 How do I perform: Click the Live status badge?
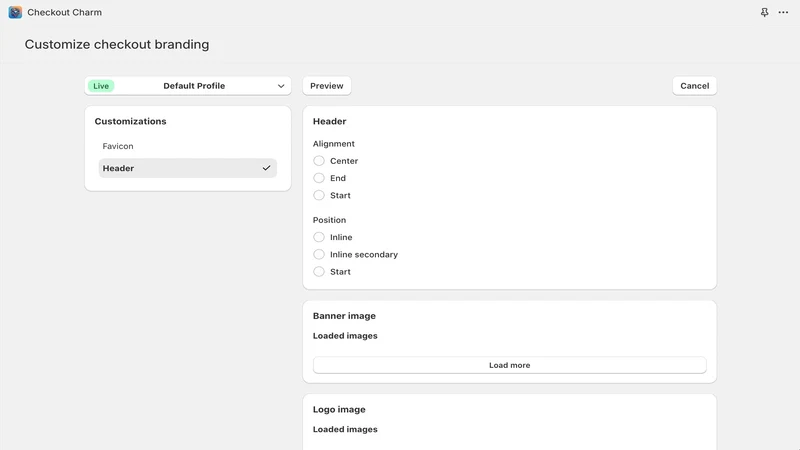[101, 86]
